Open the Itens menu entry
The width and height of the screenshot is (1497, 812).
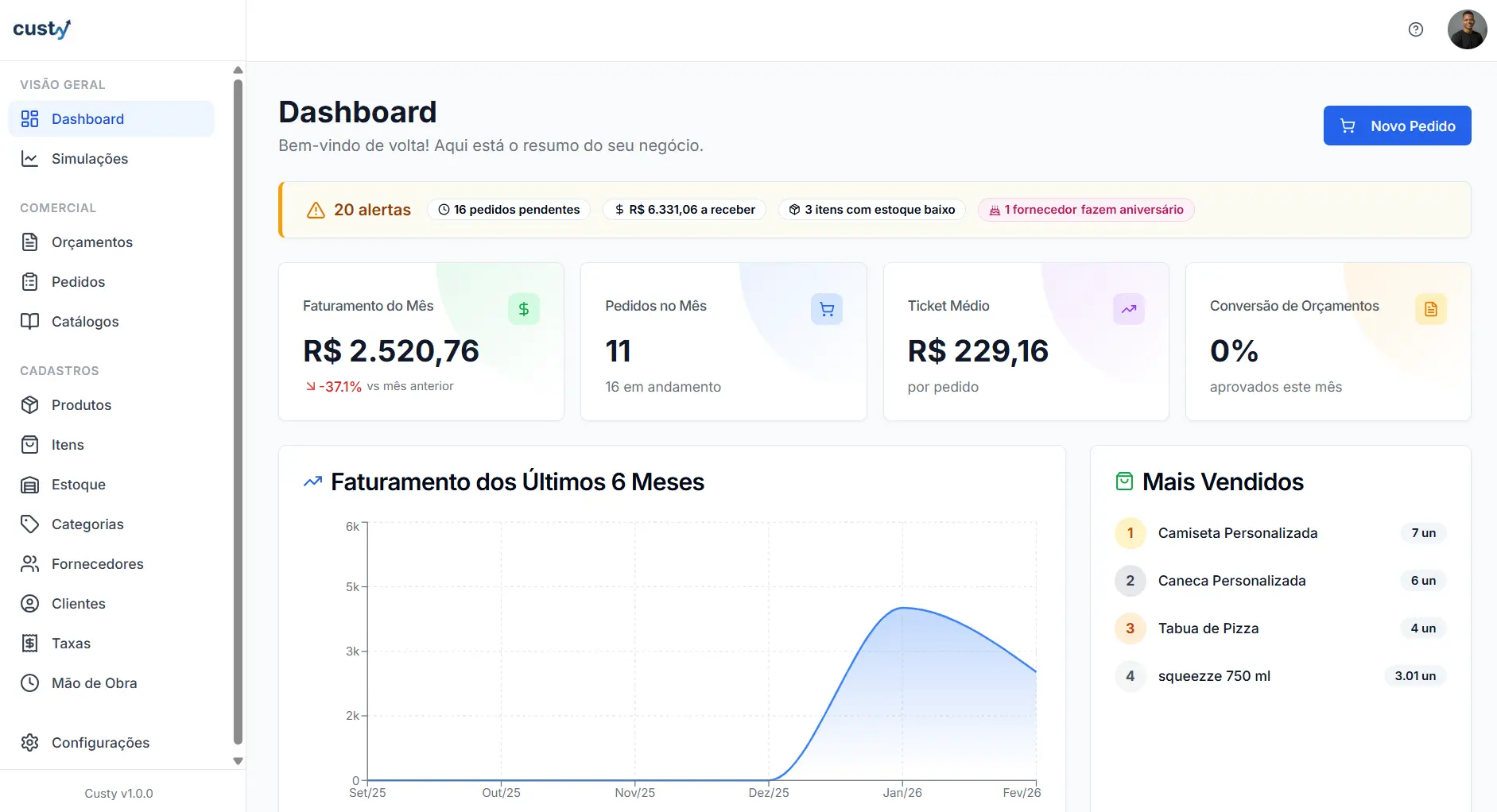[x=68, y=444]
